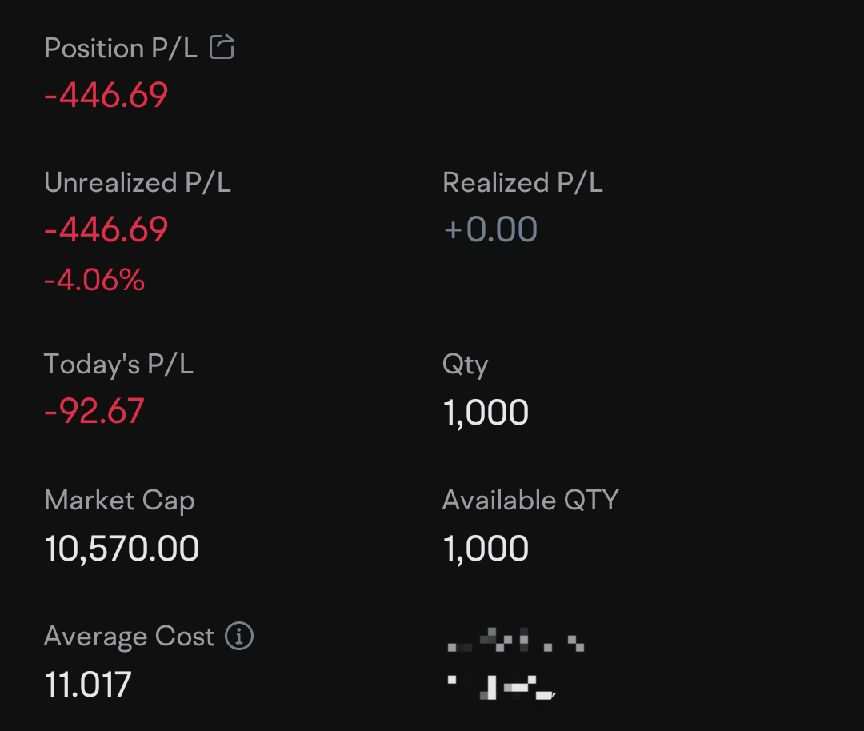Screen dimensions: 864x731
Task: Click the Available QTY value 1,000
Action: [x=485, y=549]
